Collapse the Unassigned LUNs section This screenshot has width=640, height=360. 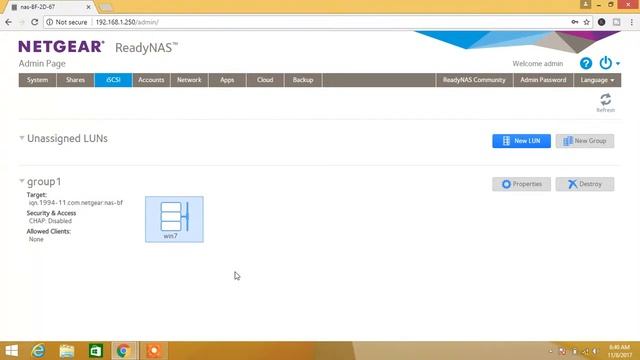(22, 138)
